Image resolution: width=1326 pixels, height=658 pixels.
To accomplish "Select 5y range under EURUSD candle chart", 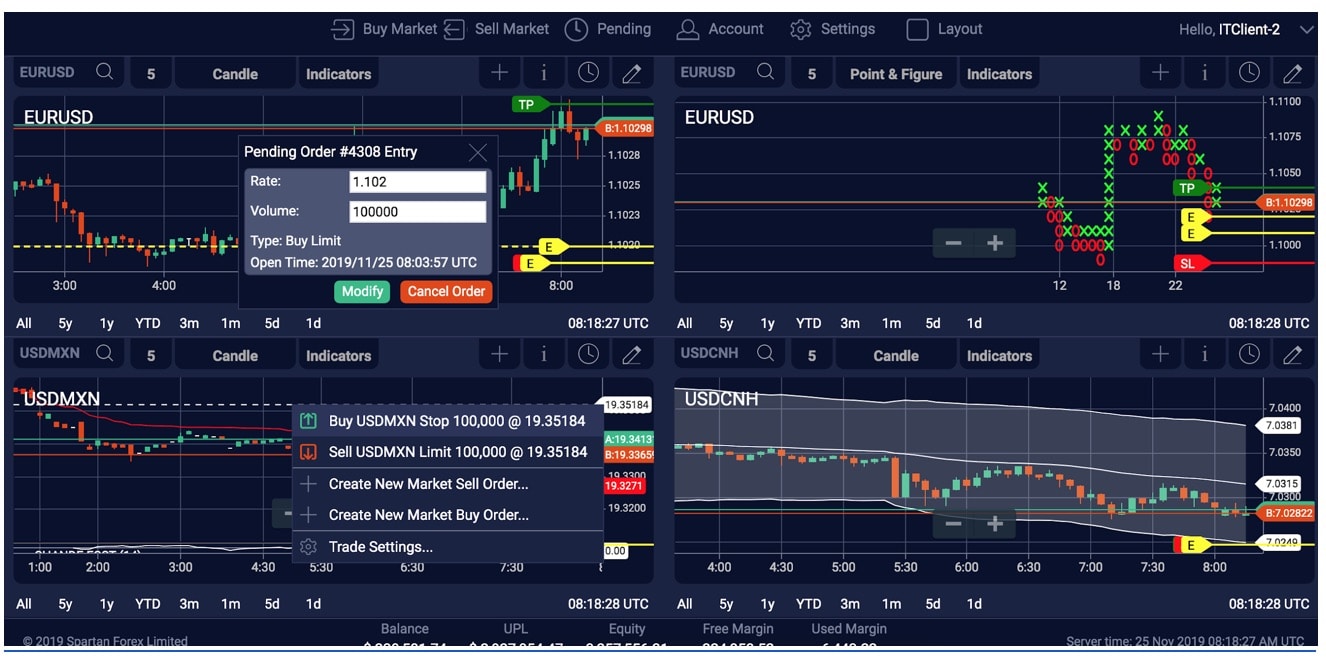I will click(x=66, y=323).
